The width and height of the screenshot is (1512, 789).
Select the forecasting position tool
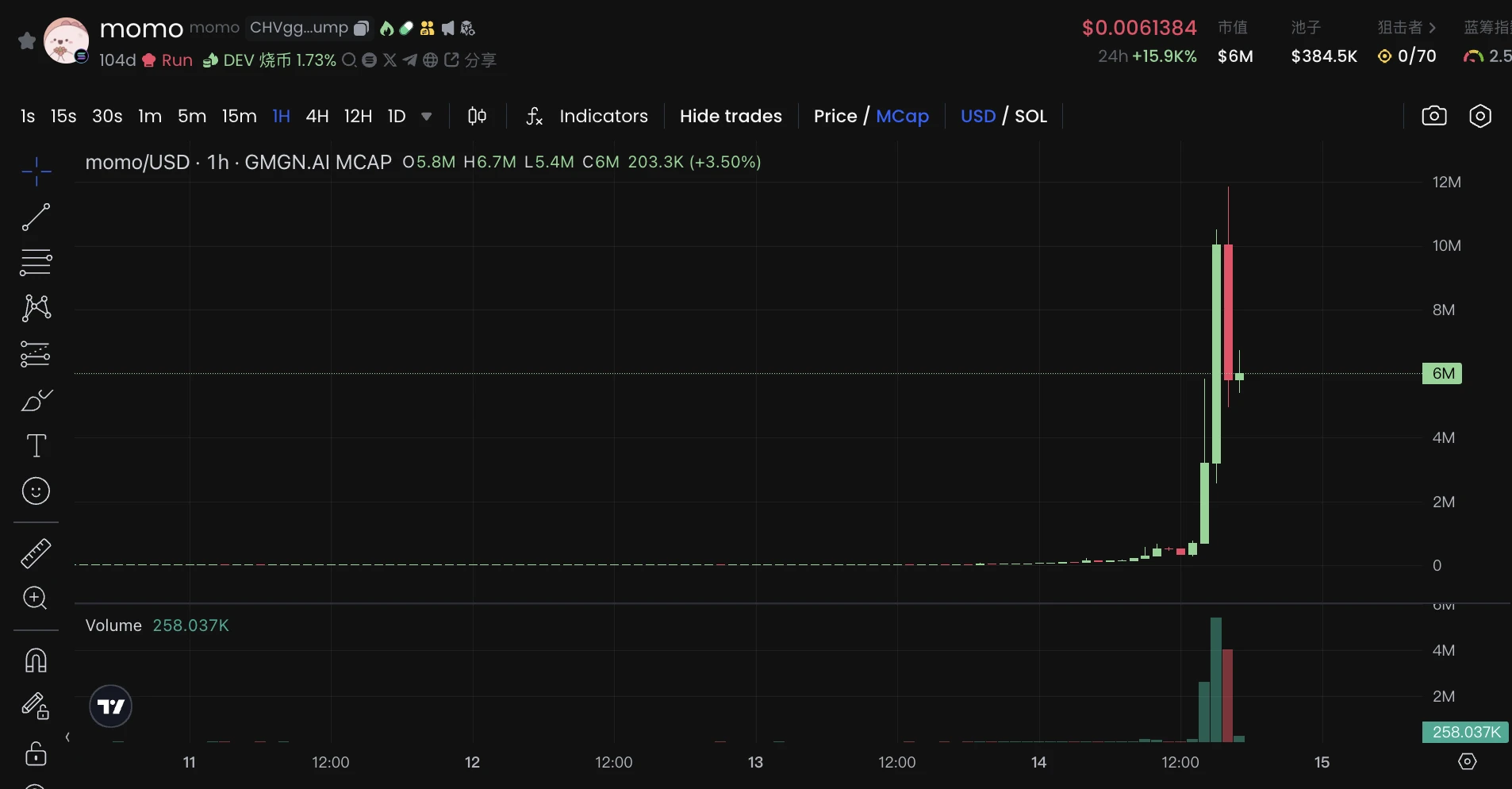coord(36,354)
